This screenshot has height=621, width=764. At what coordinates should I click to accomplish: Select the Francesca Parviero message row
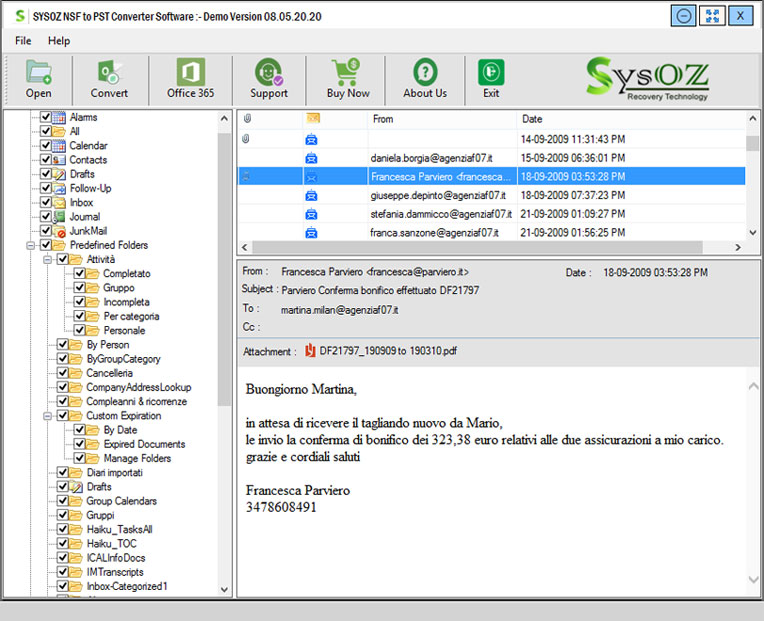[491, 176]
